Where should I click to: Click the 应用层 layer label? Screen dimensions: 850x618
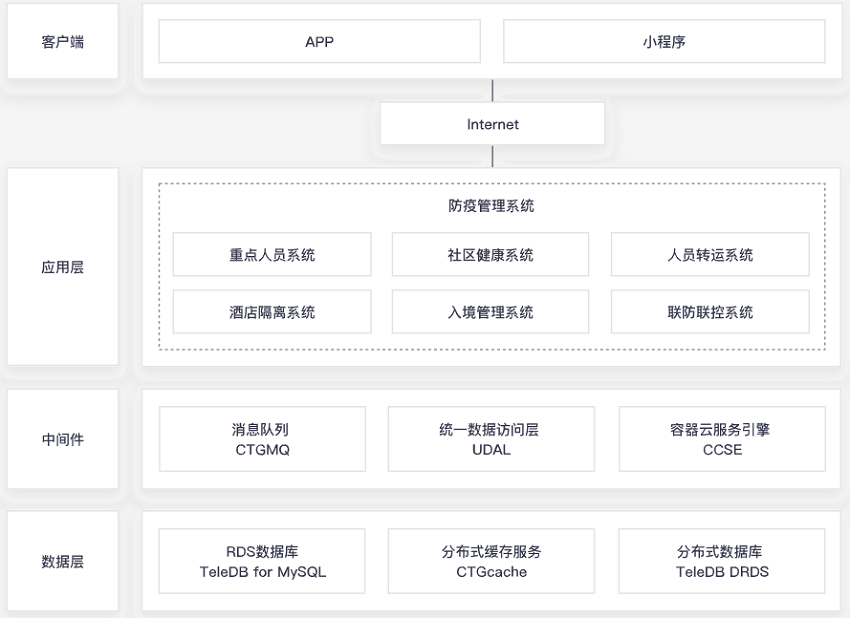[62, 267]
